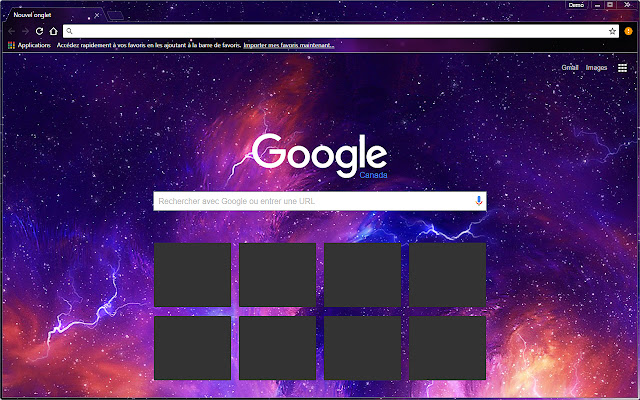Open the orange Chrome menu icon

pyautogui.click(x=628, y=31)
